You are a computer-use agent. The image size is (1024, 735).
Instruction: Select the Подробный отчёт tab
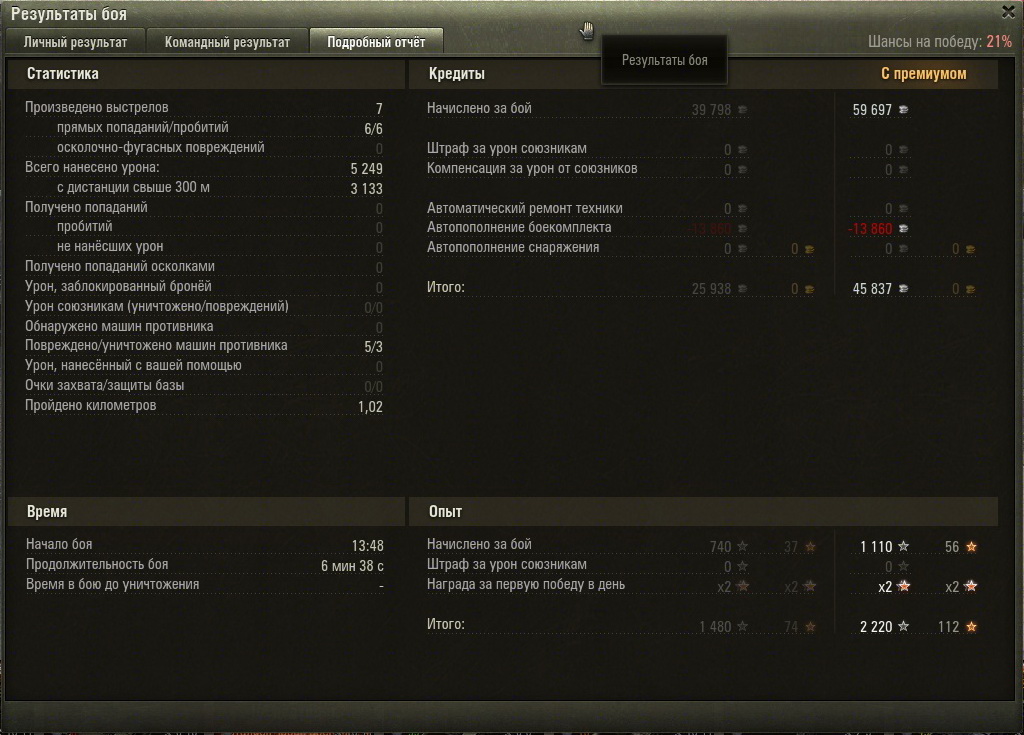pos(376,42)
